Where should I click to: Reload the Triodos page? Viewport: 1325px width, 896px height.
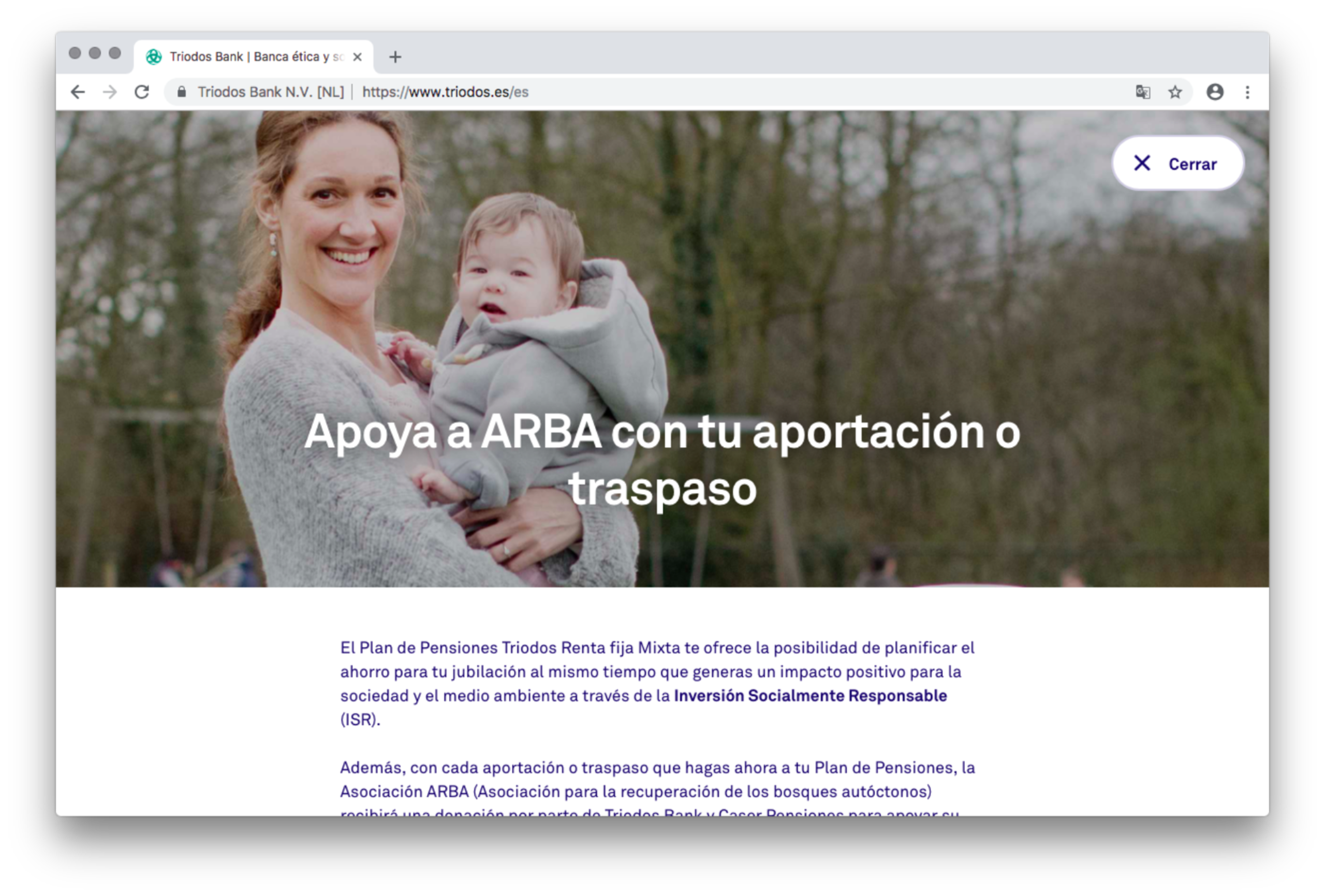click(x=142, y=92)
